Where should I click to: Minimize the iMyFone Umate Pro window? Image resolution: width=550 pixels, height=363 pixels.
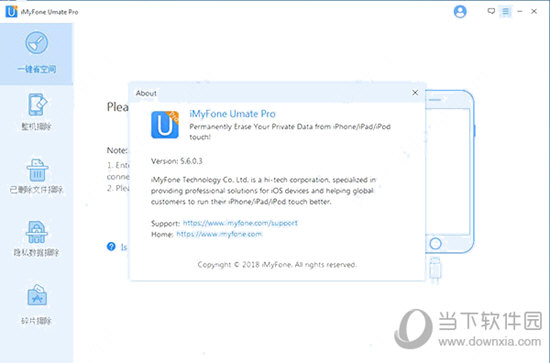[x=520, y=12]
